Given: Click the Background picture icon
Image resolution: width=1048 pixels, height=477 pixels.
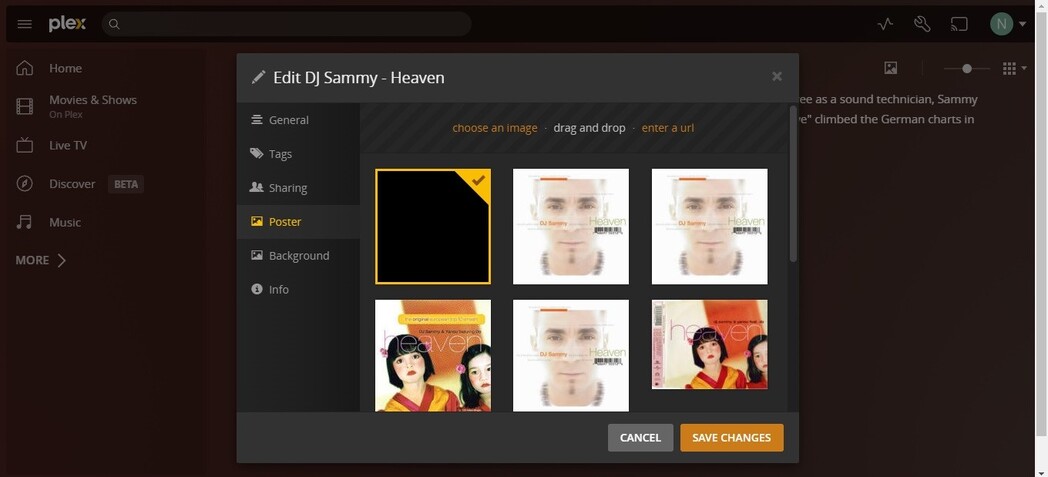Looking at the screenshot, I should tap(257, 255).
